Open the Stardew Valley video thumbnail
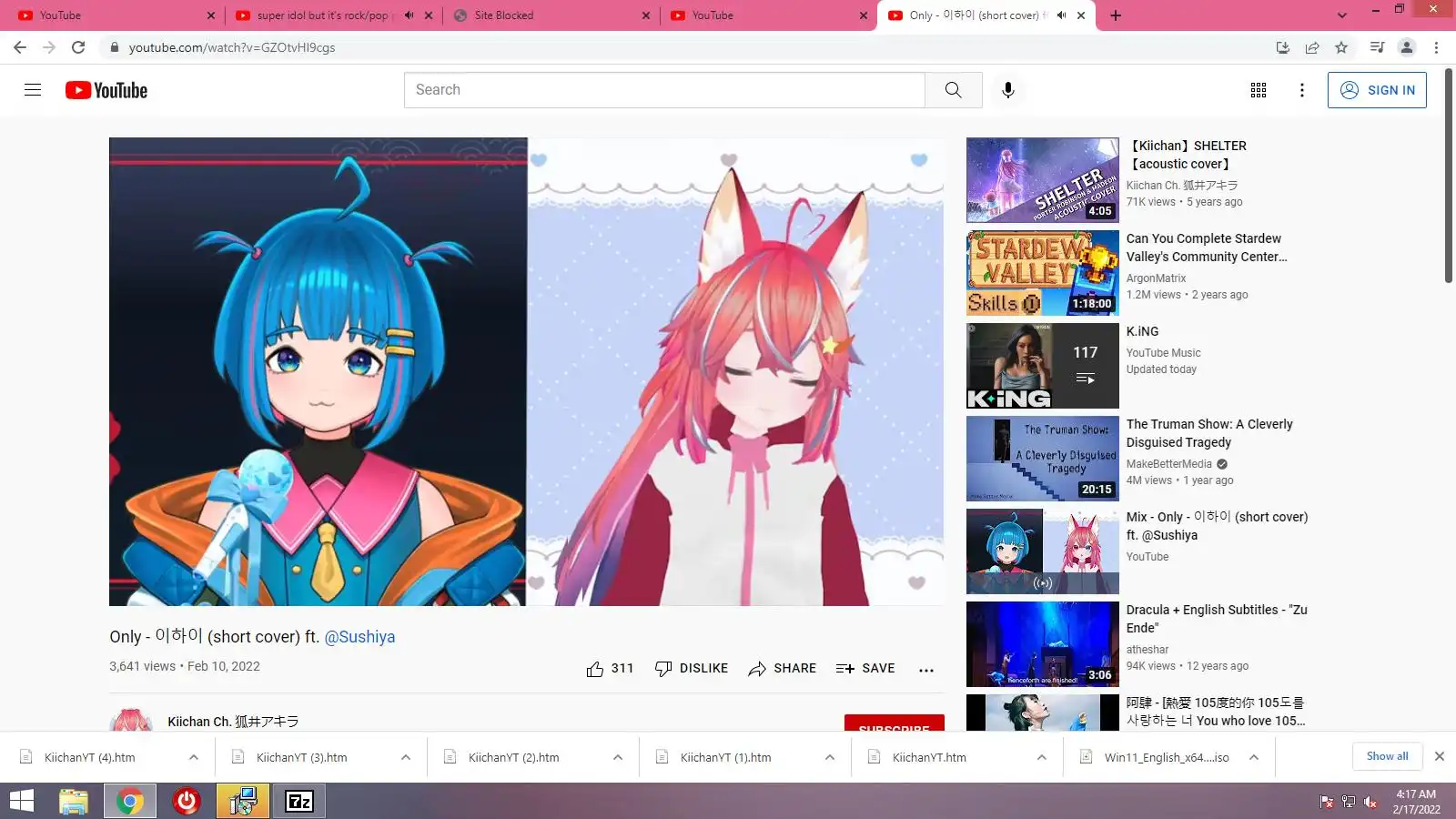Screen dimensions: 1456x819 point(1043,273)
